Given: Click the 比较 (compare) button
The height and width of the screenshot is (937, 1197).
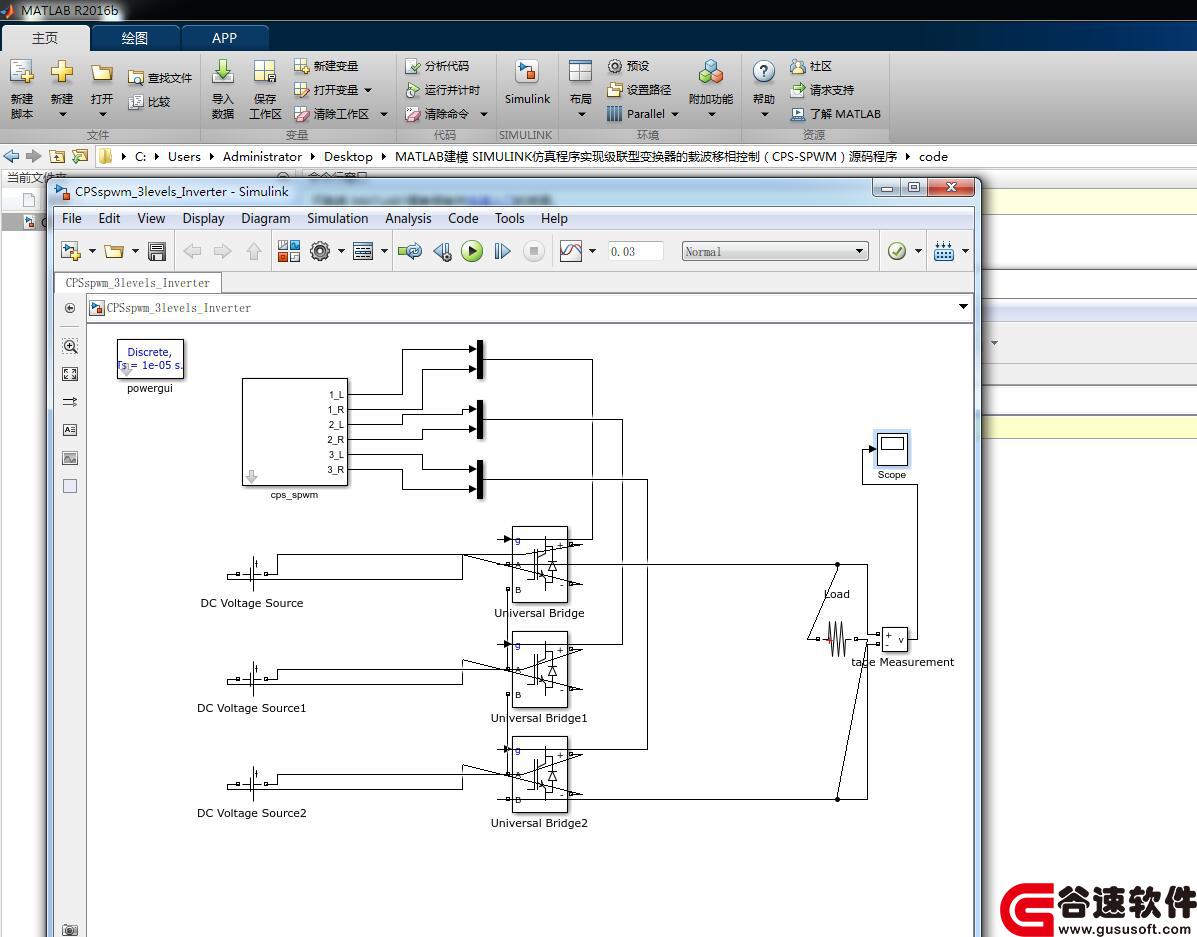Looking at the screenshot, I should 149,102.
